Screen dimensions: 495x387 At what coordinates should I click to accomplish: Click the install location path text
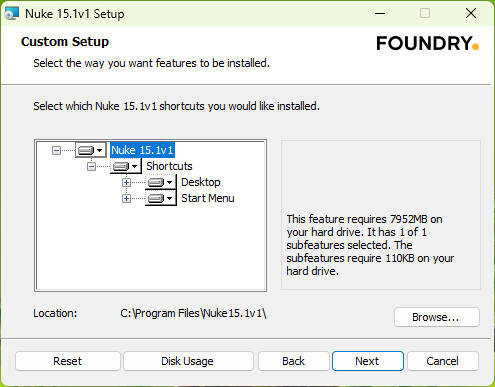tap(193, 313)
